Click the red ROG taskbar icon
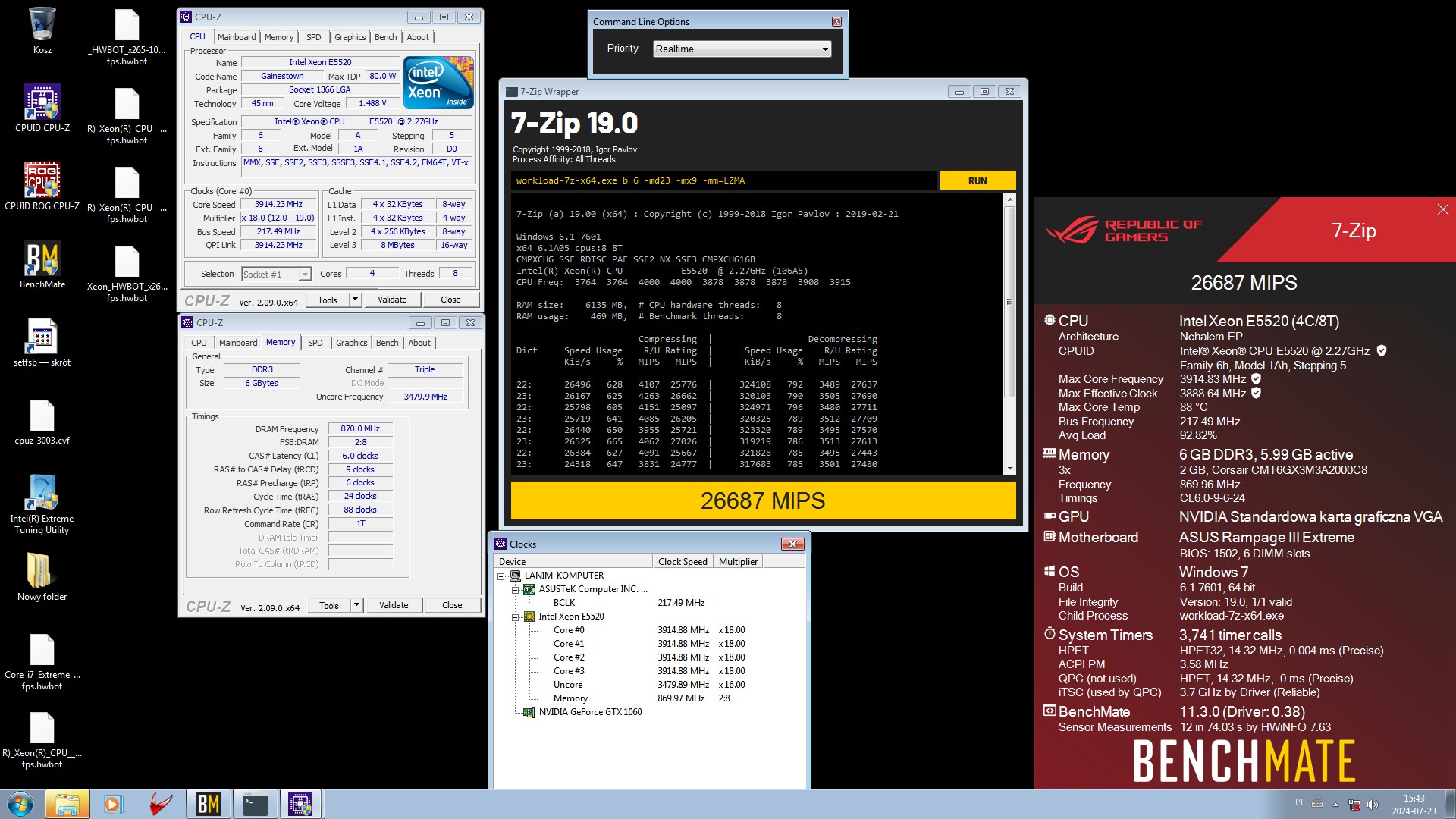This screenshot has width=1456, height=819. (x=160, y=804)
